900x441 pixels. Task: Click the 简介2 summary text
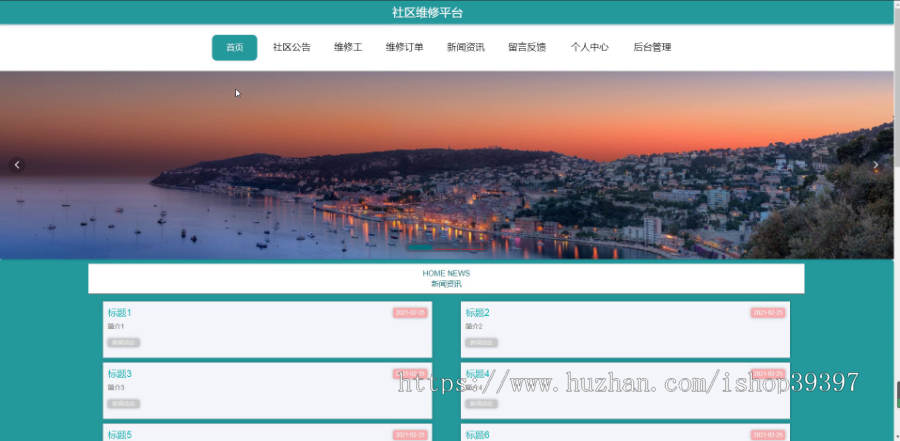474,327
